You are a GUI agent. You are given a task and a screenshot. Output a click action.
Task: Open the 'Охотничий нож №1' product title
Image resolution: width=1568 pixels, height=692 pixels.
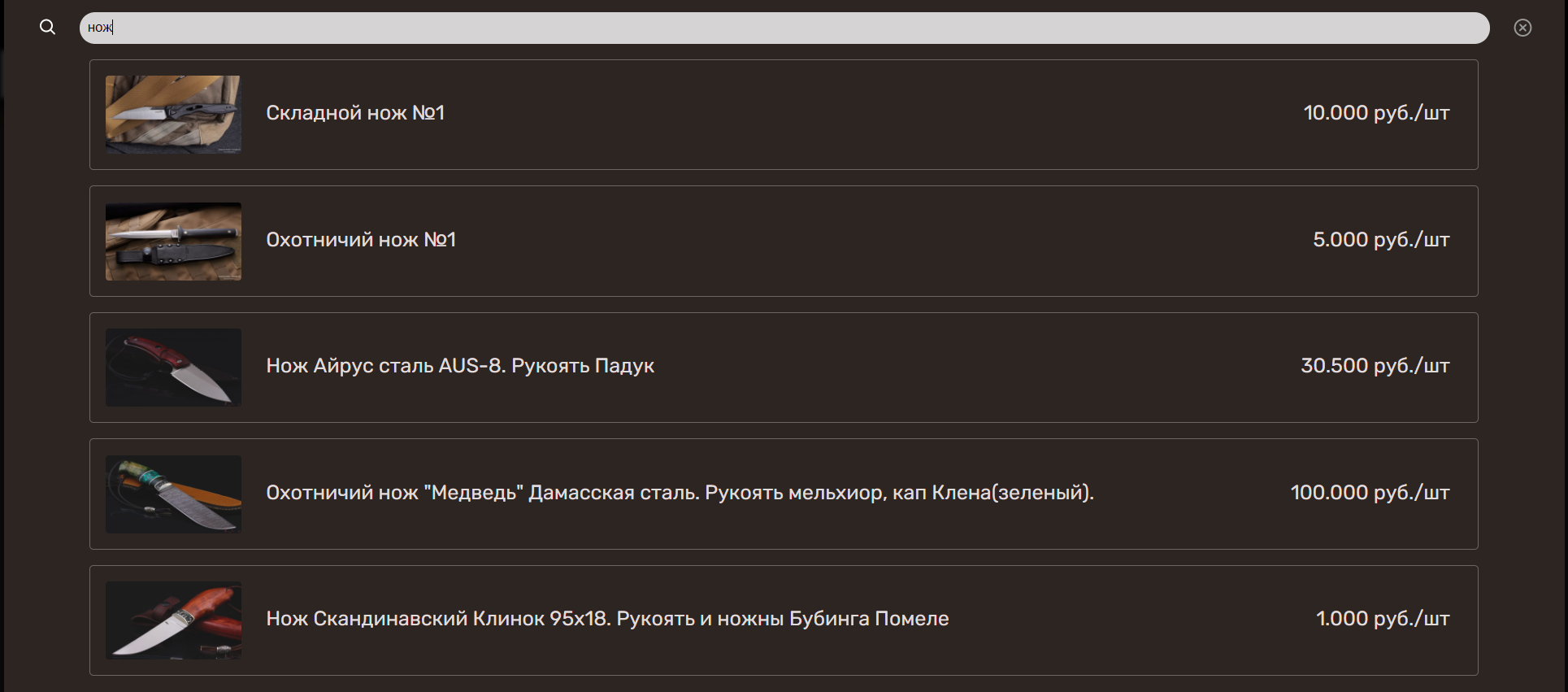(361, 240)
